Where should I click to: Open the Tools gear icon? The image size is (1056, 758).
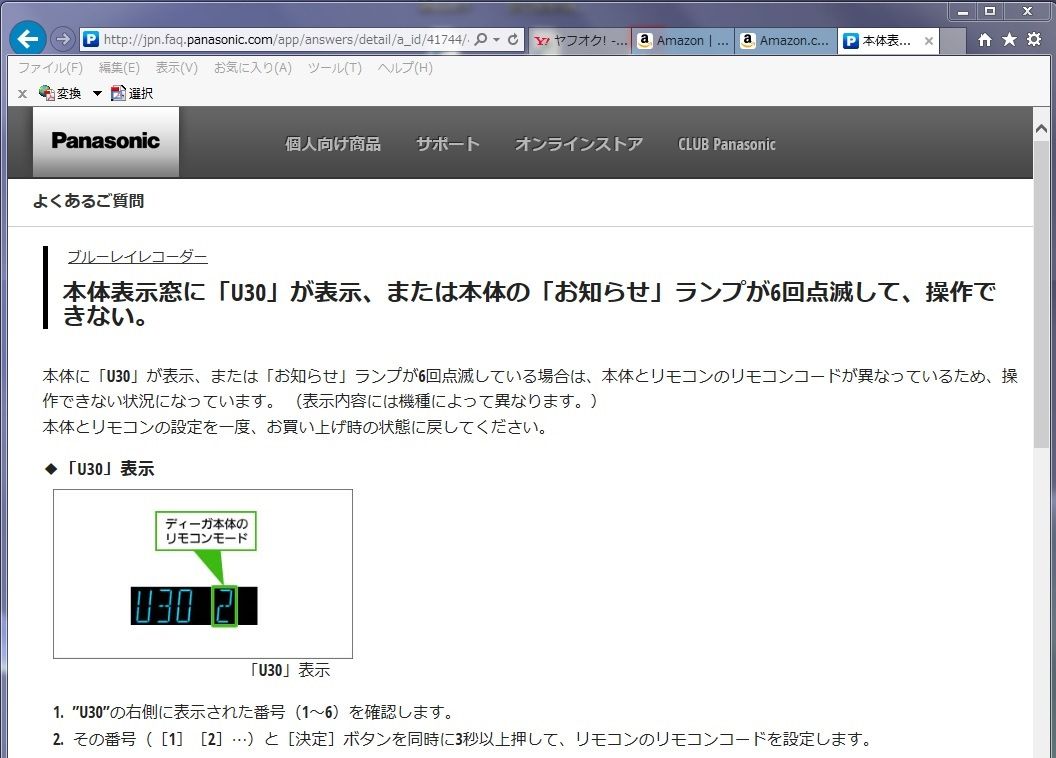(x=1034, y=39)
